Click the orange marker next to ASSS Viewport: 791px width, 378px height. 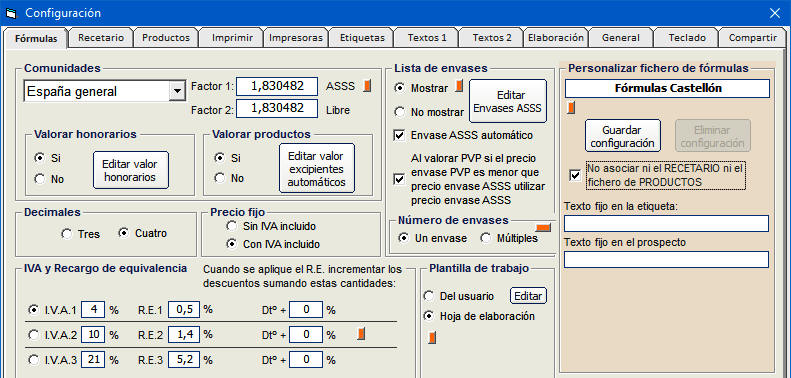tap(367, 86)
